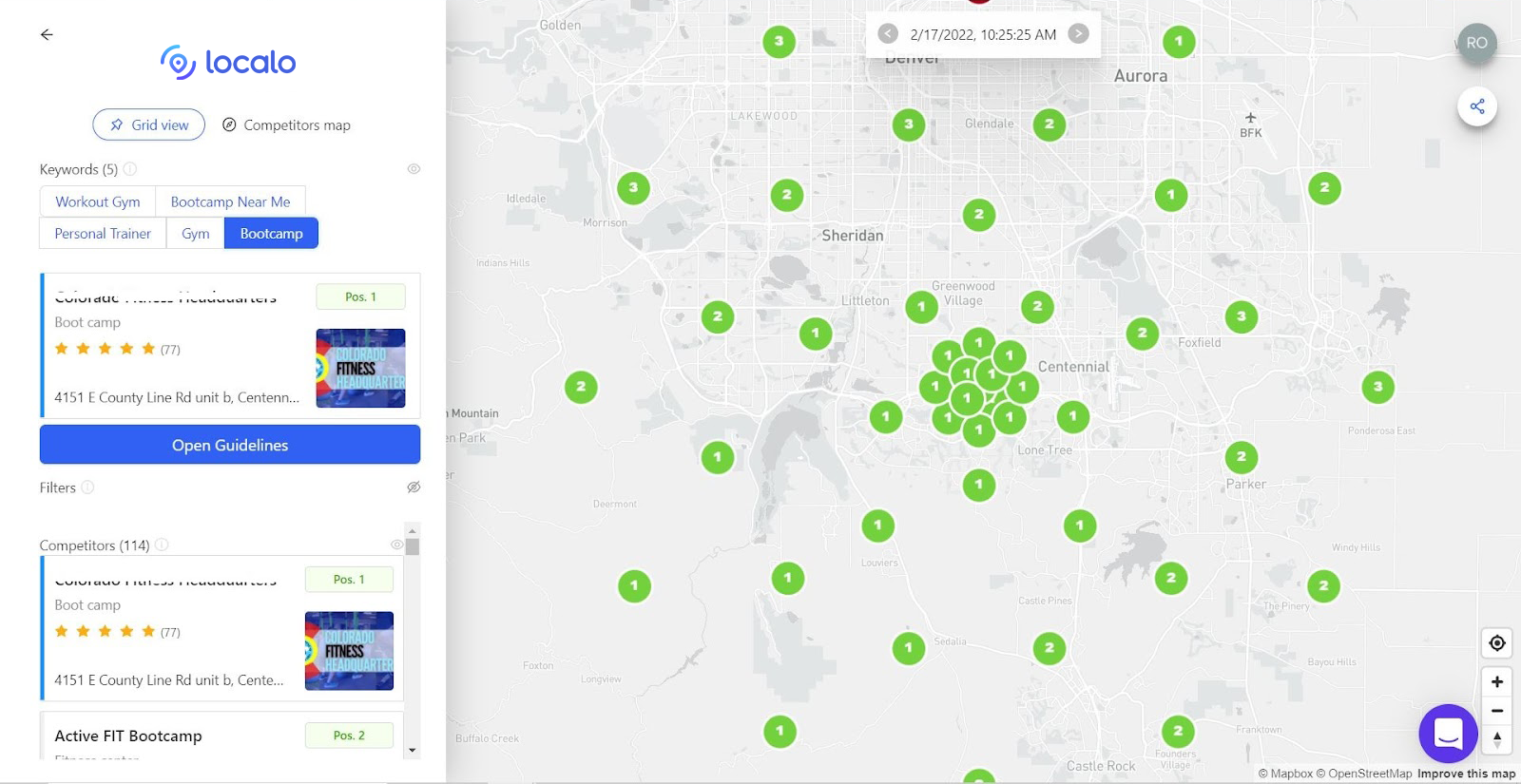
Task: Go to next scan date
Action: click(1078, 34)
